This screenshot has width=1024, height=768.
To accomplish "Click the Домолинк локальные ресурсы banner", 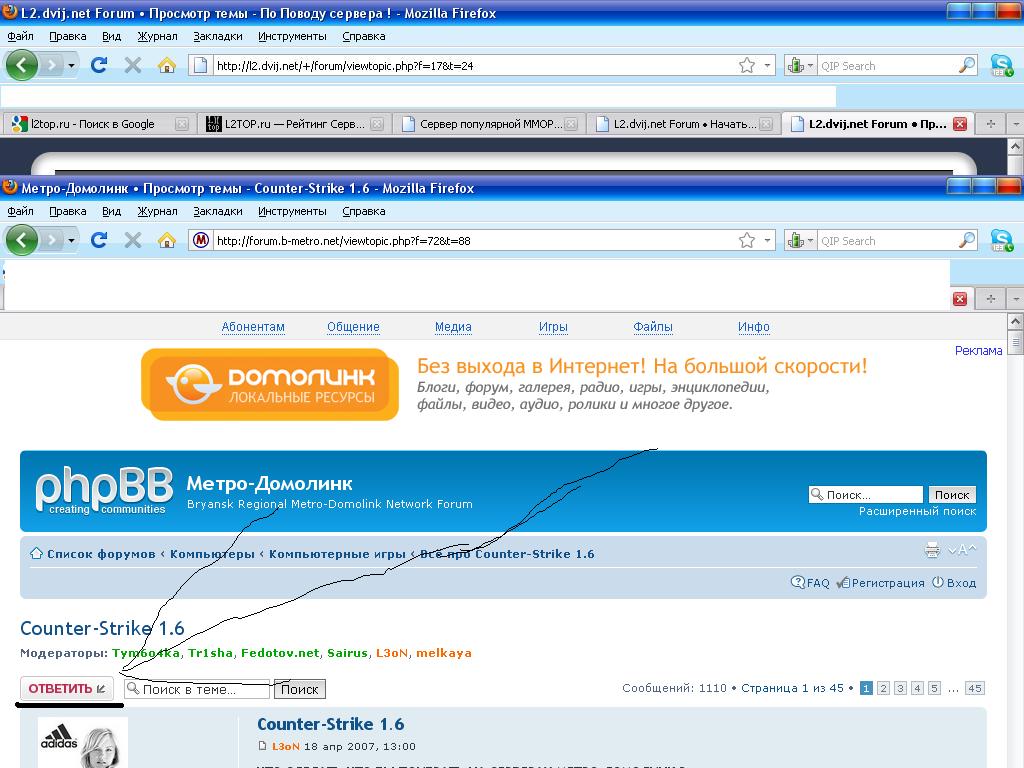I will tap(270, 385).
